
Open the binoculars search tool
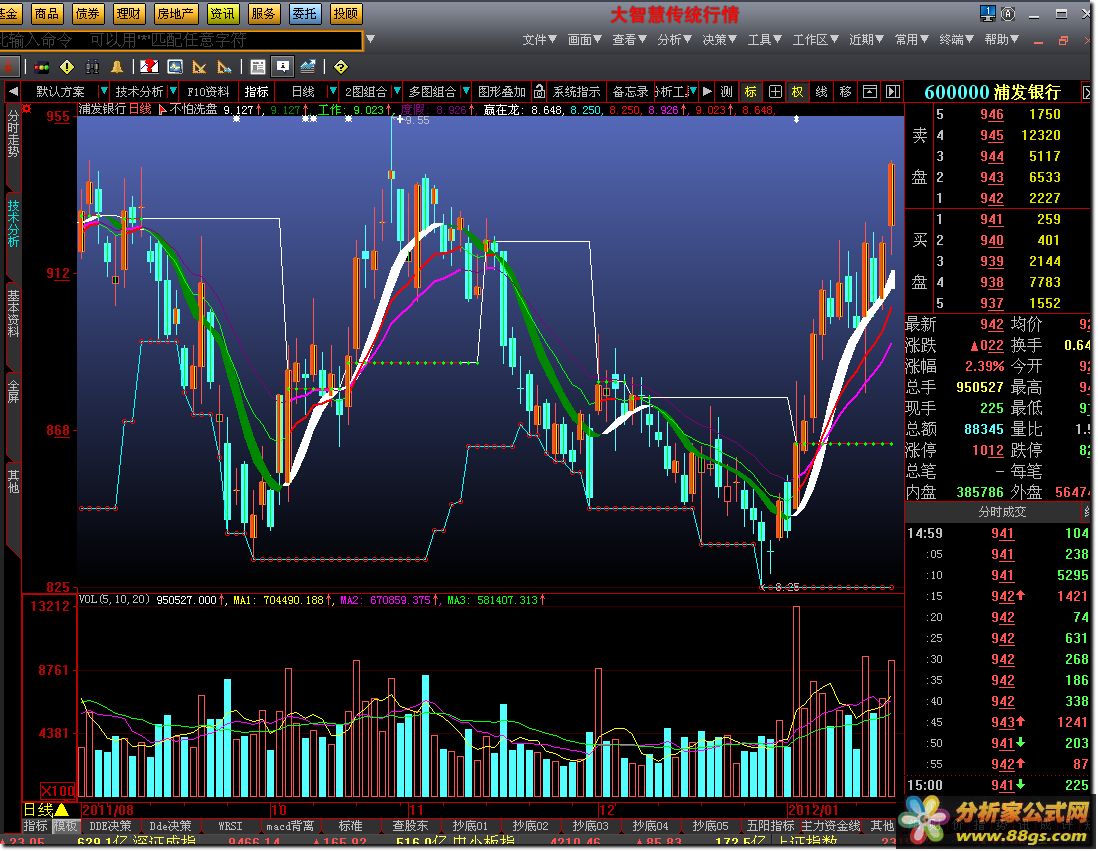[x=92, y=67]
